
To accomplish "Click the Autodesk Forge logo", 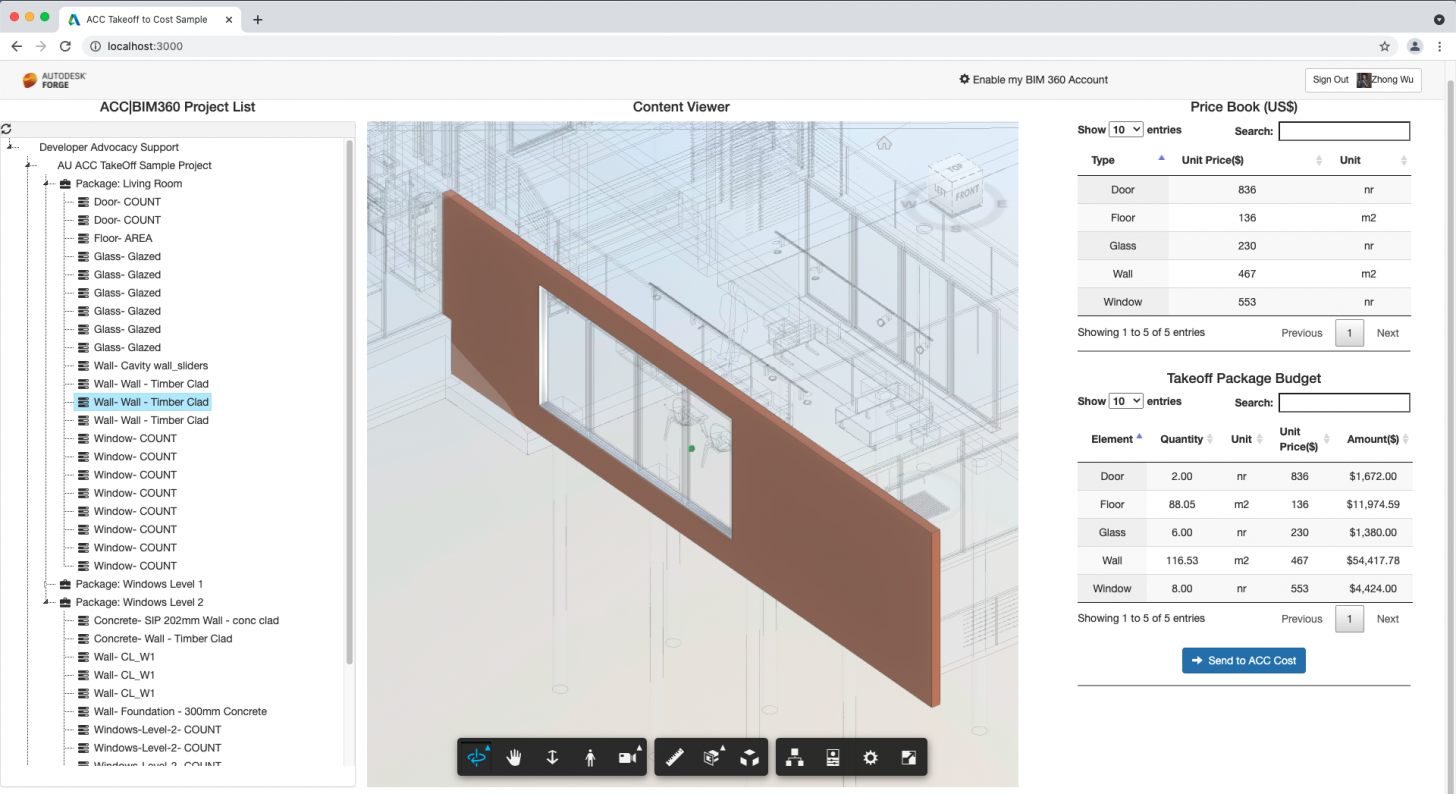I will point(55,80).
